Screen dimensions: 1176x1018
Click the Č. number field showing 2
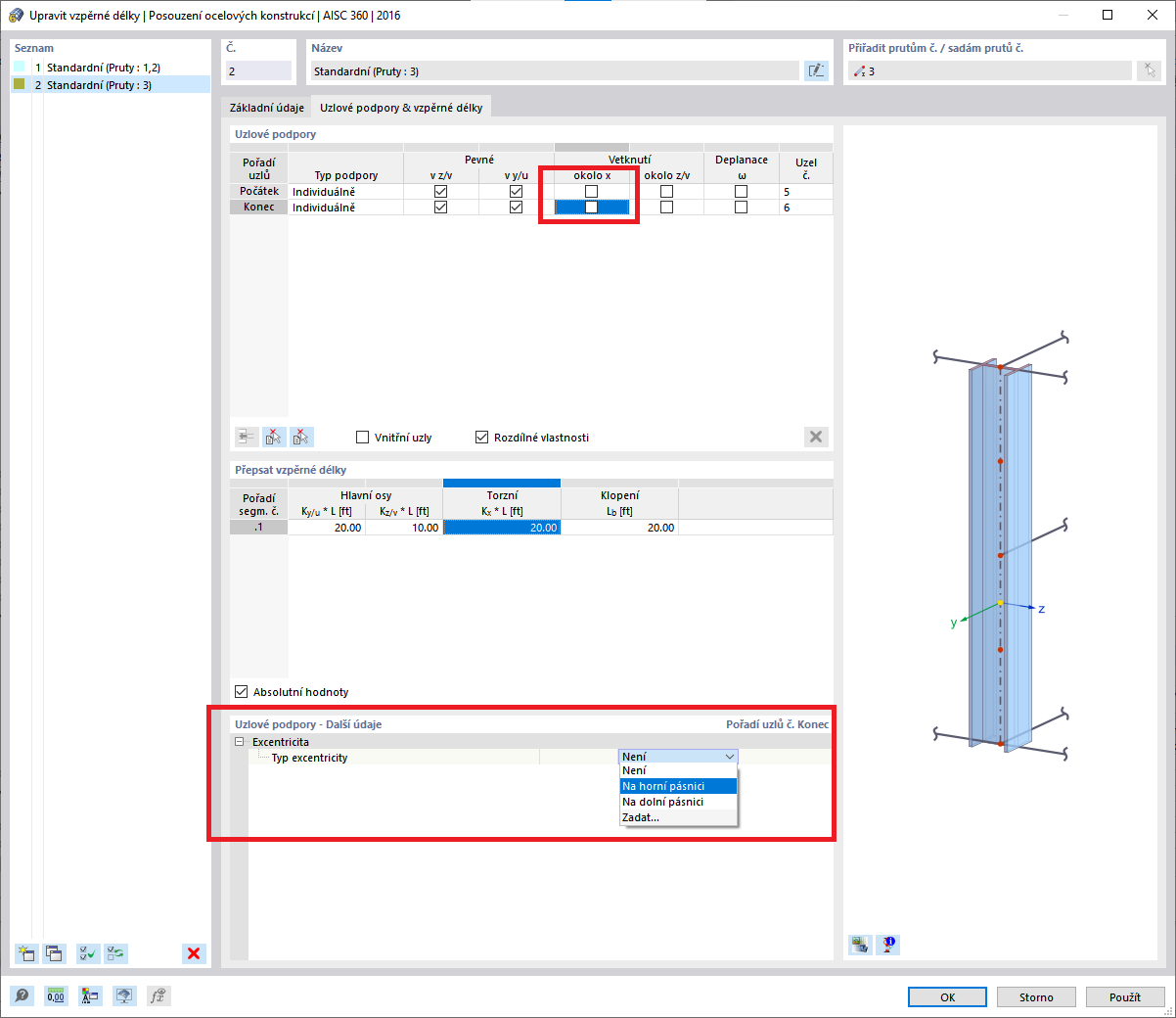(258, 71)
